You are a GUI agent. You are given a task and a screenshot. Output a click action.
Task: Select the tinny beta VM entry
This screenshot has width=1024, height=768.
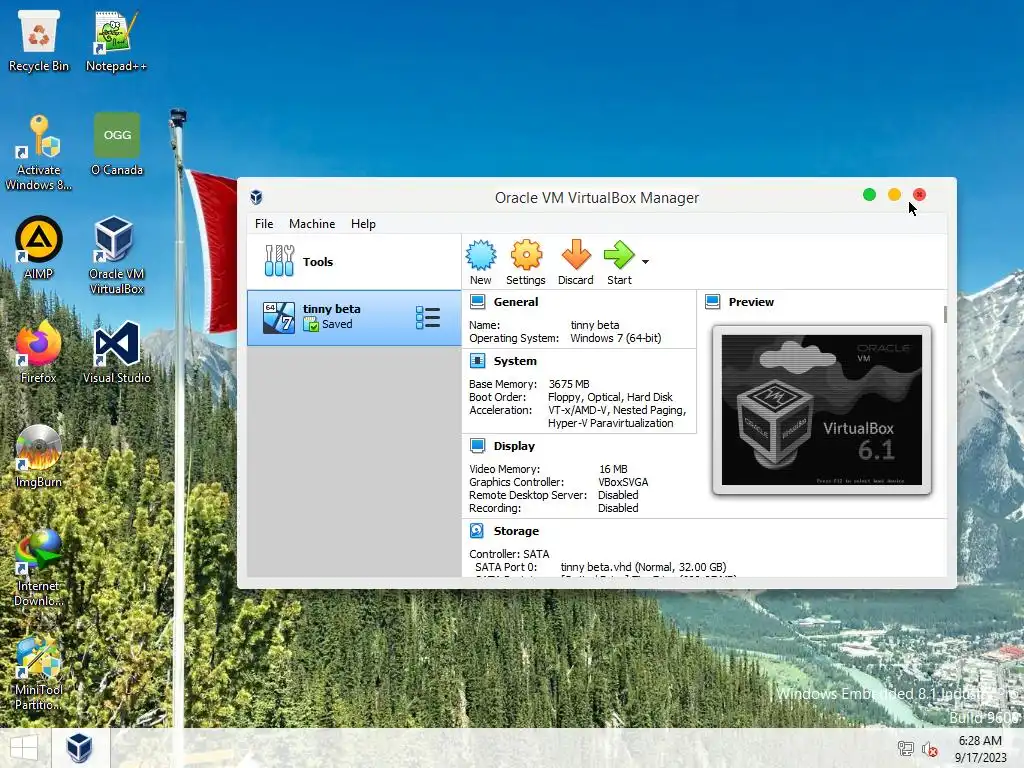click(354, 317)
